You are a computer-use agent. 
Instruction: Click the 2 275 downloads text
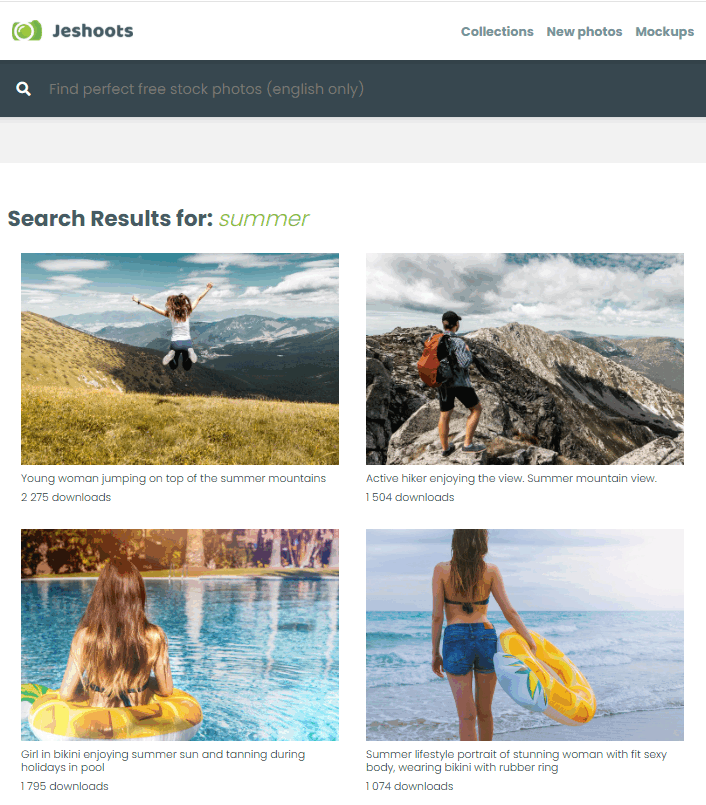[66, 497]
